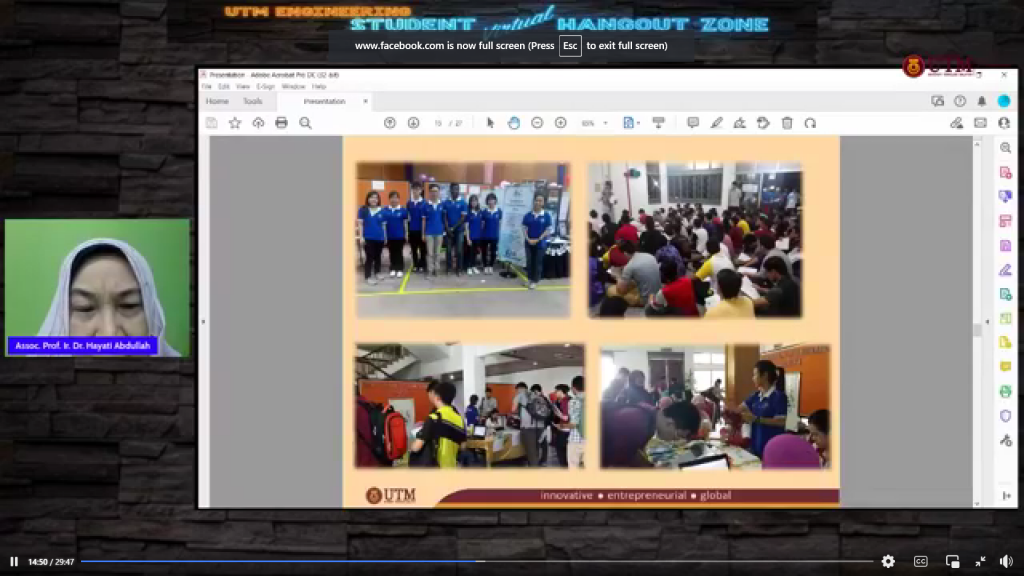Image resolution: width=1024 pixels, height=576 pixels.
Task: Select the Hand pan tool in Acrobat
Action: pyautogui.click(x=513, y=123)
